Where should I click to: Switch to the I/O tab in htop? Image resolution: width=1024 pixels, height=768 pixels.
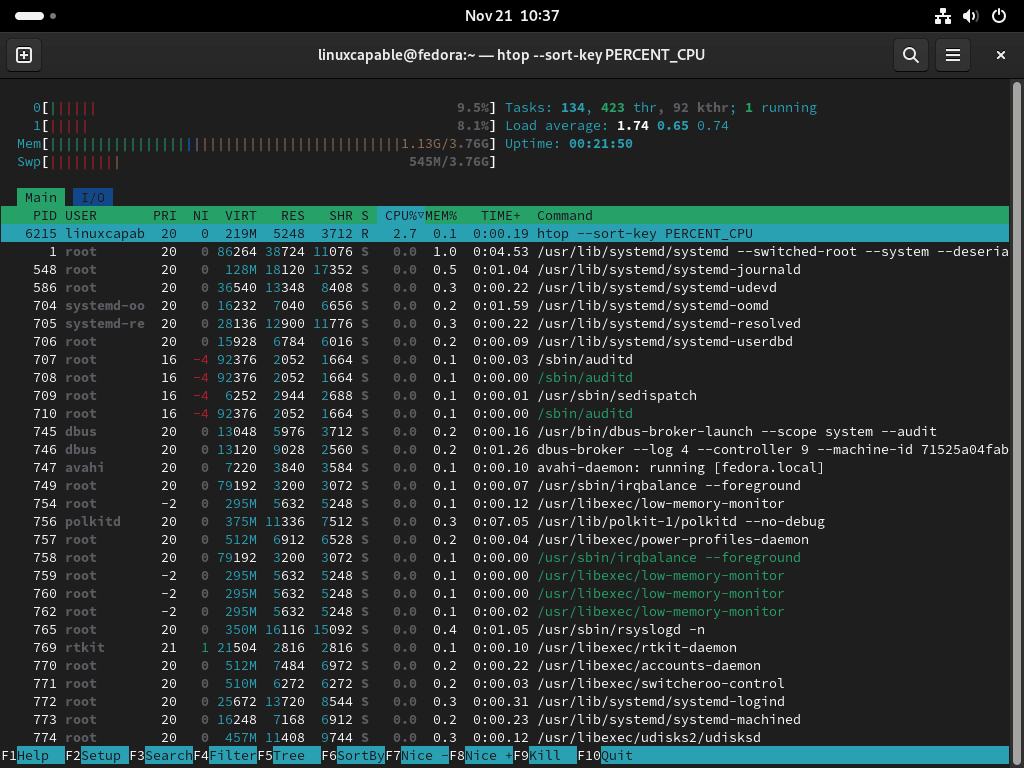click(93, 197)
